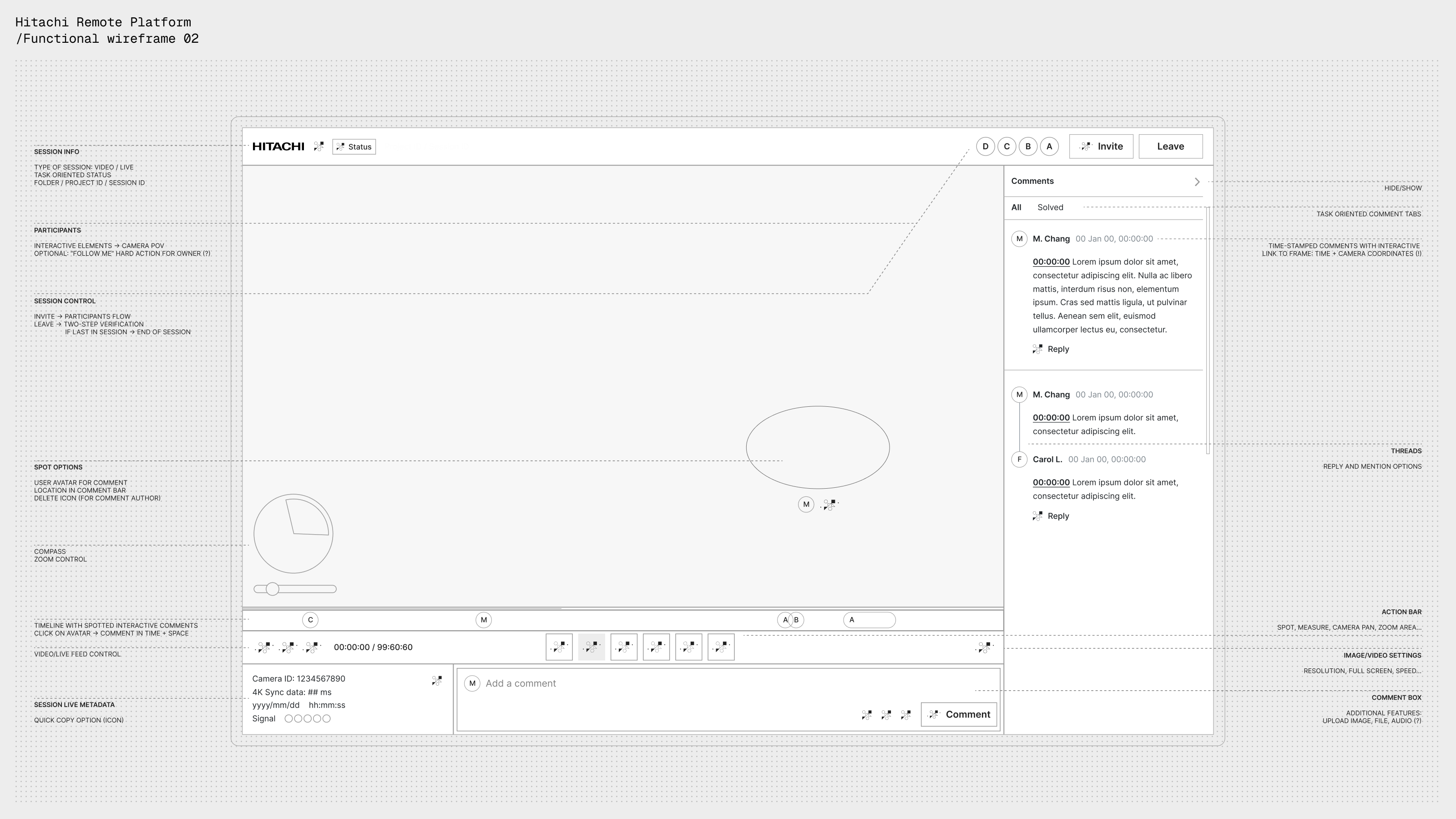Click the Leave session button
The image size is (1456, 819).
(1170, 147)
